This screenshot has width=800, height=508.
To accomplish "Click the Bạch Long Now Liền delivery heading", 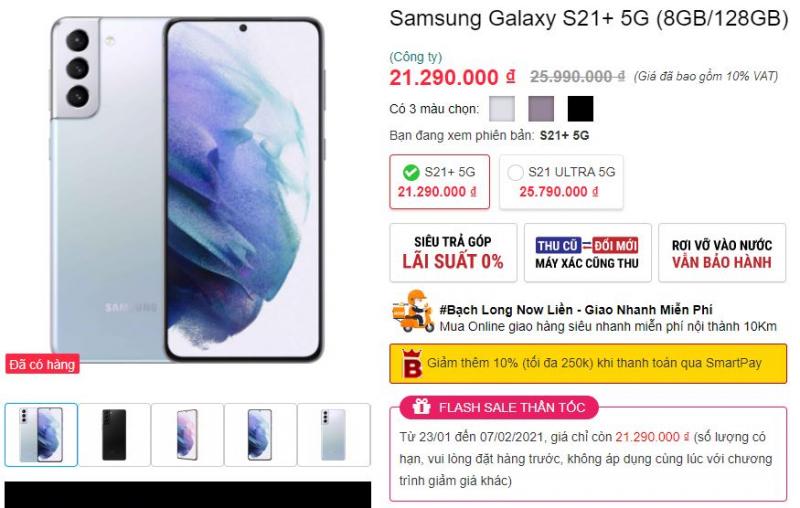I will point(576,310).
